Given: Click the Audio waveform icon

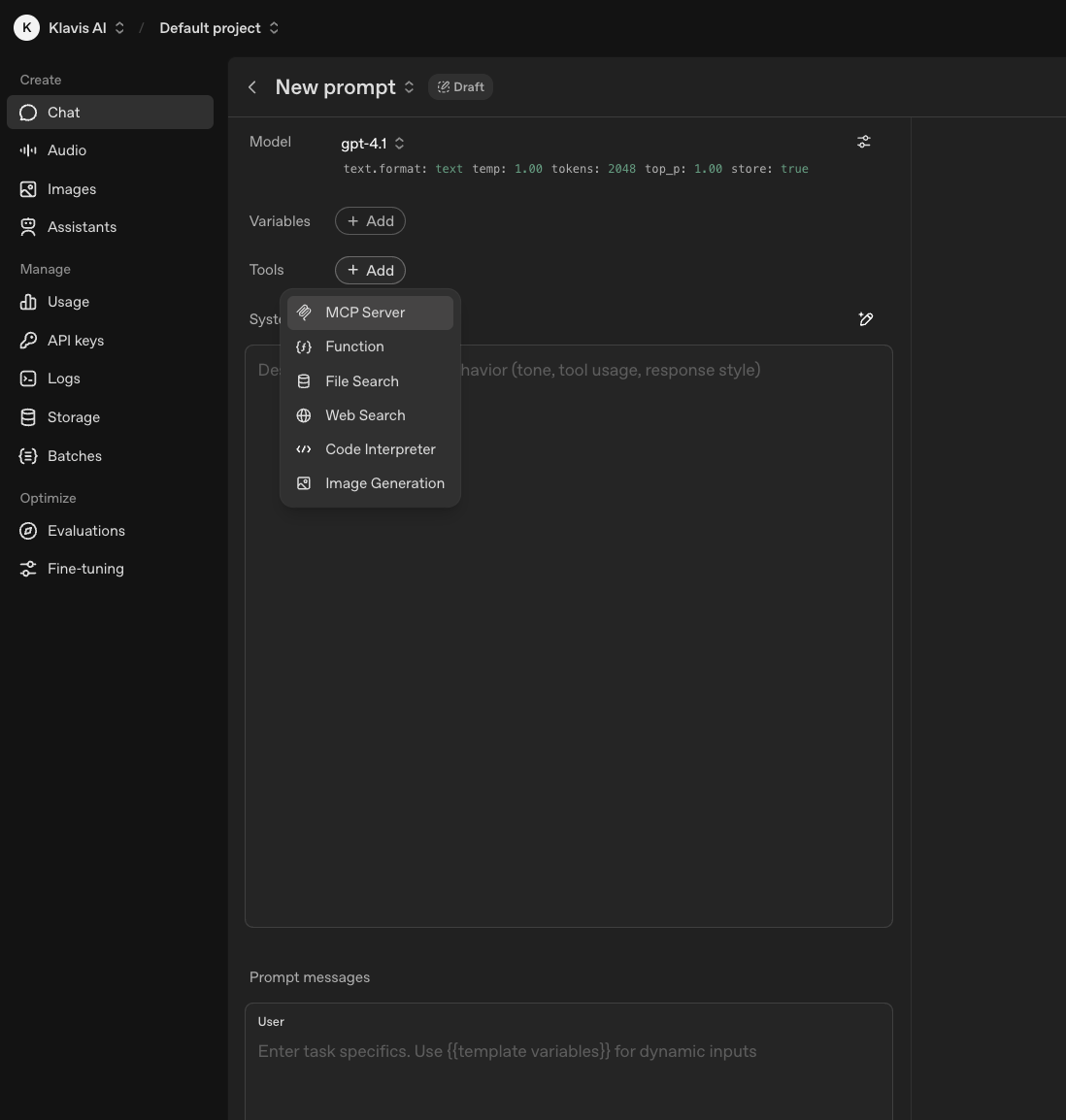Looking at the screenshot, I should pos(28,150).
